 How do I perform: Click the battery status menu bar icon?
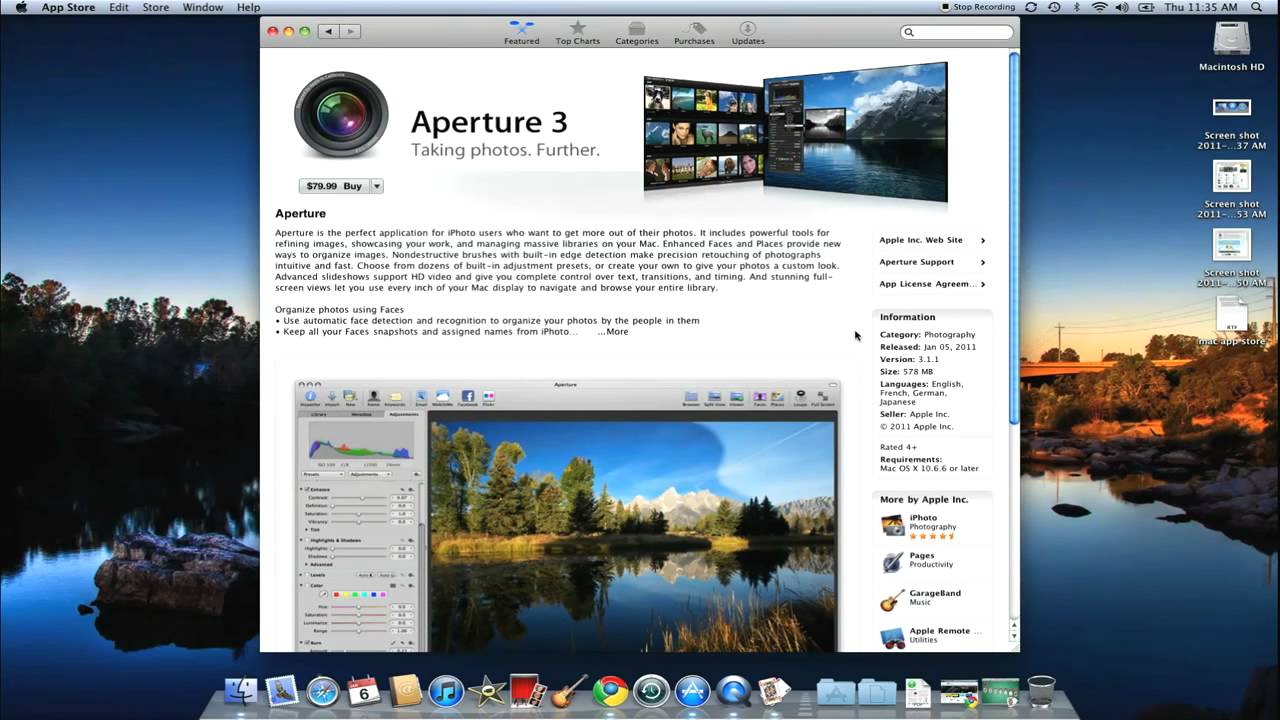click(x=1148, y=7)
